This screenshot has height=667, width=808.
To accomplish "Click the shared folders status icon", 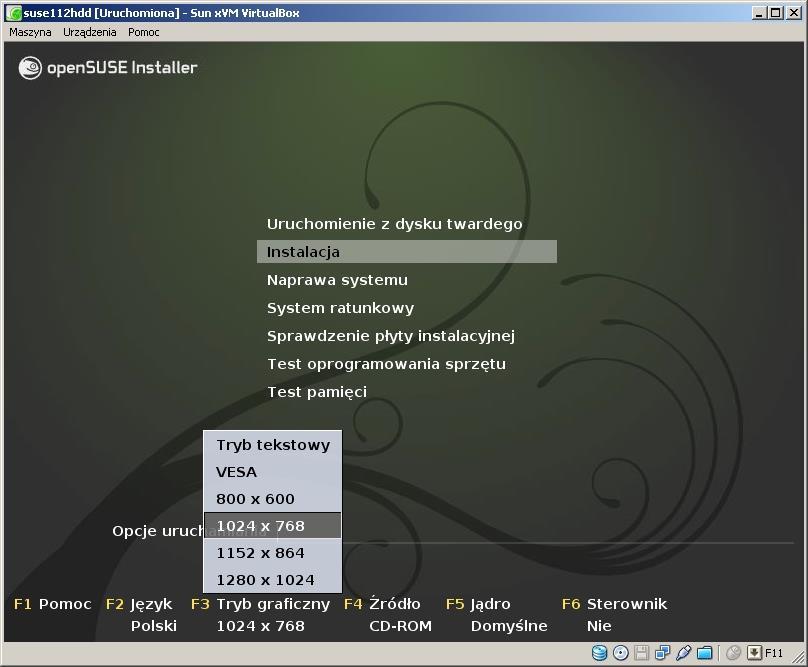I will tap(704, 653).
